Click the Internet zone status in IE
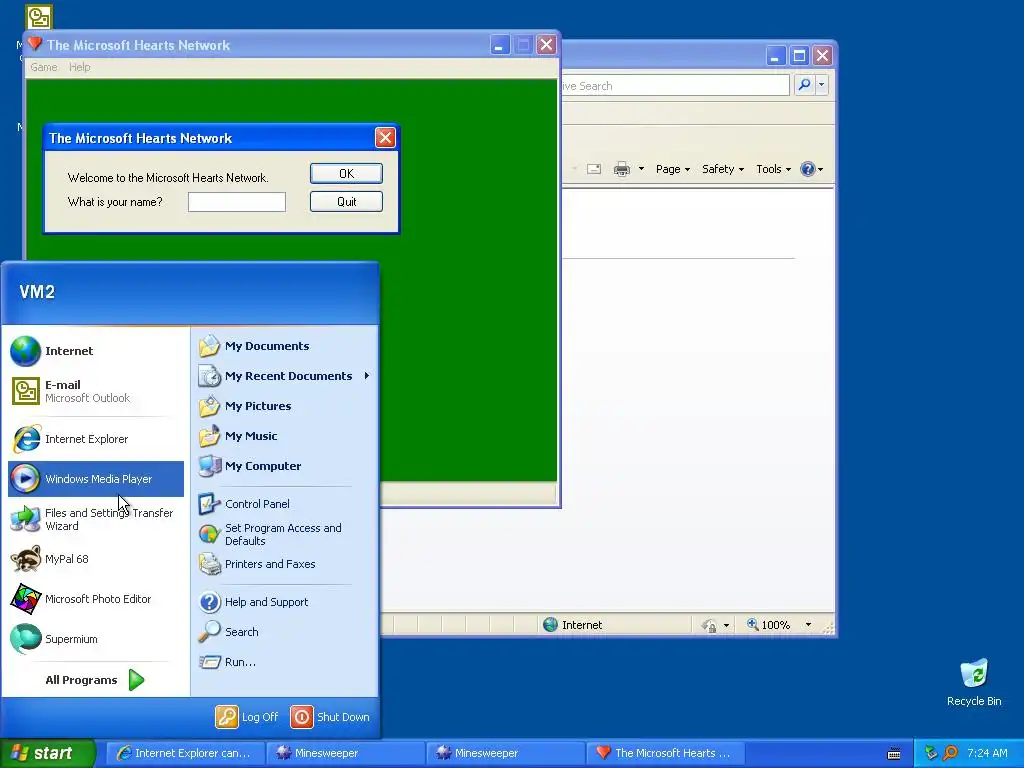This screenshot has width=1024, height=768. 573,625
